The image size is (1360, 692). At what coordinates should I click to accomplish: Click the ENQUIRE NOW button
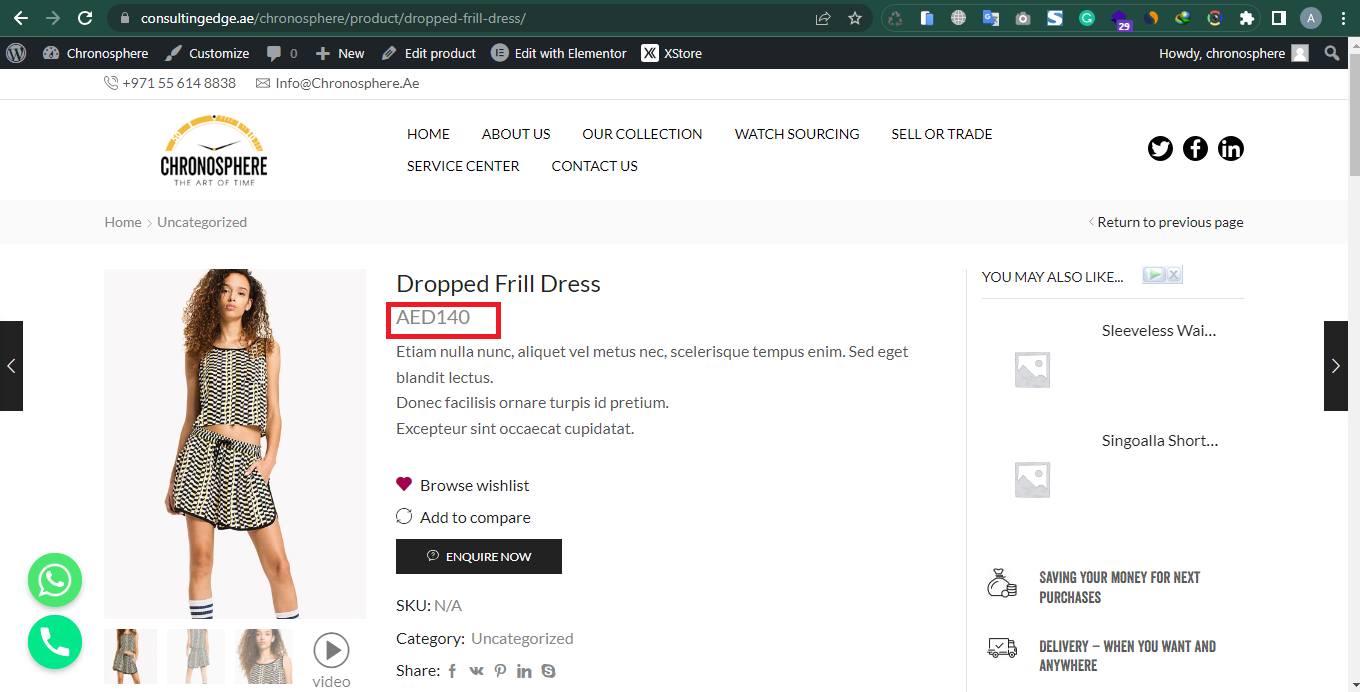479,557
